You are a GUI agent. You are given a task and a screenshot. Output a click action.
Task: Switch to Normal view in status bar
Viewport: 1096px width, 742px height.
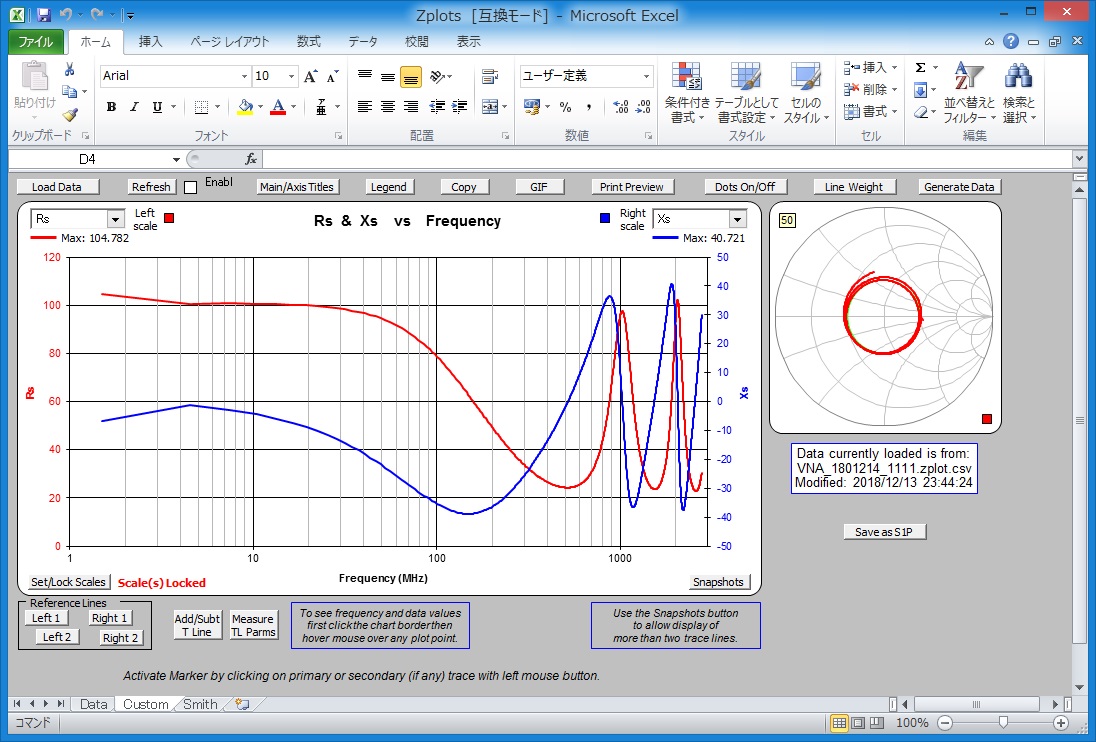coord(839,722)
